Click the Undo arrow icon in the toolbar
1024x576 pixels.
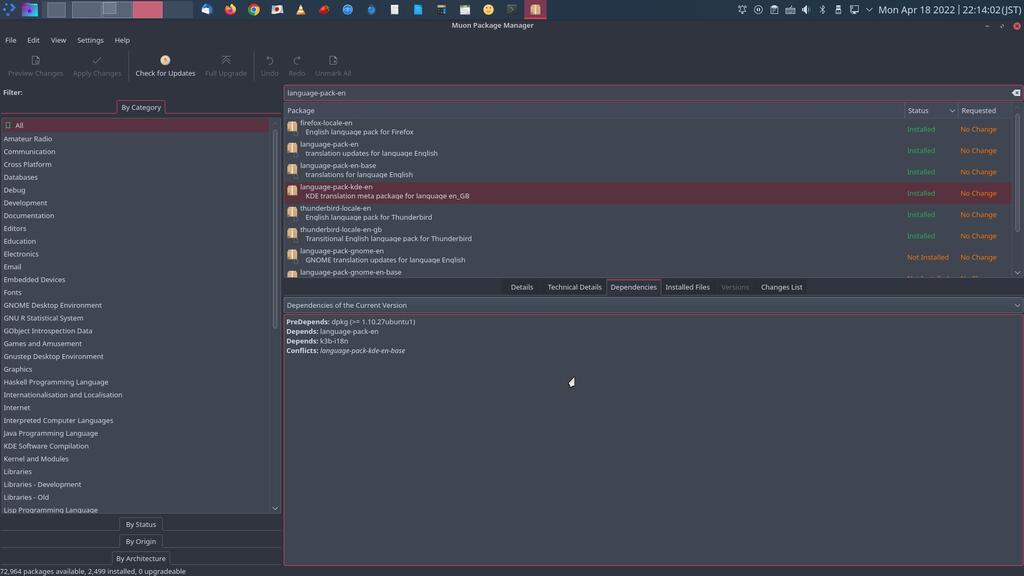coord(269,61)
